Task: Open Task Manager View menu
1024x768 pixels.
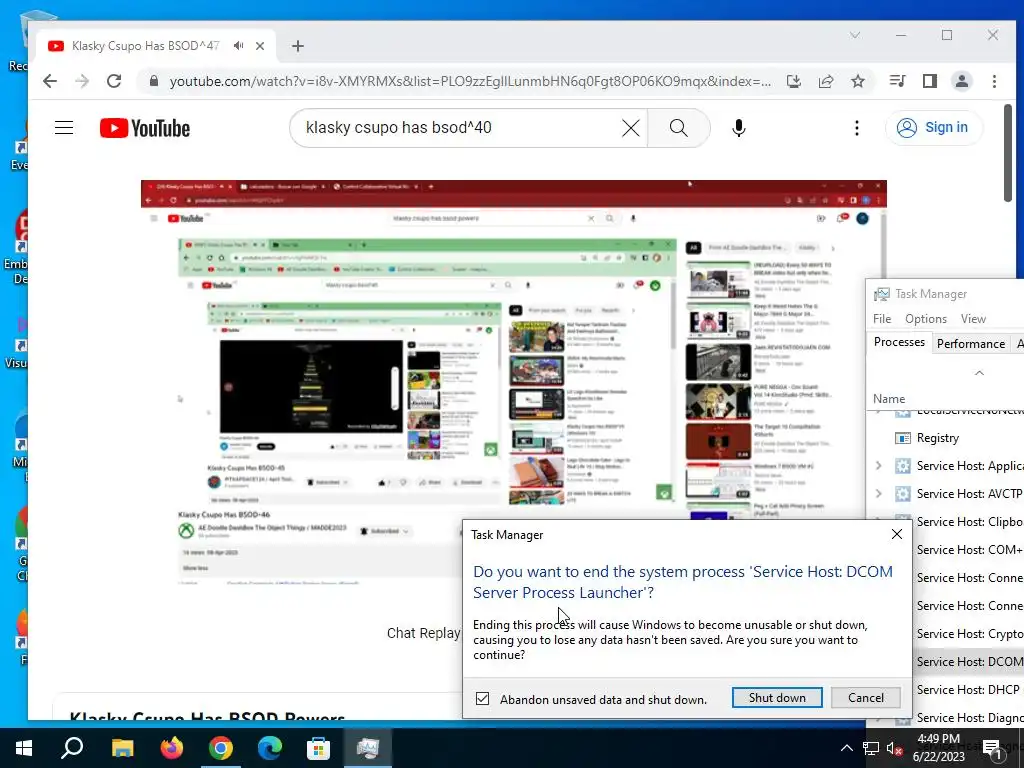Action: 973,319
